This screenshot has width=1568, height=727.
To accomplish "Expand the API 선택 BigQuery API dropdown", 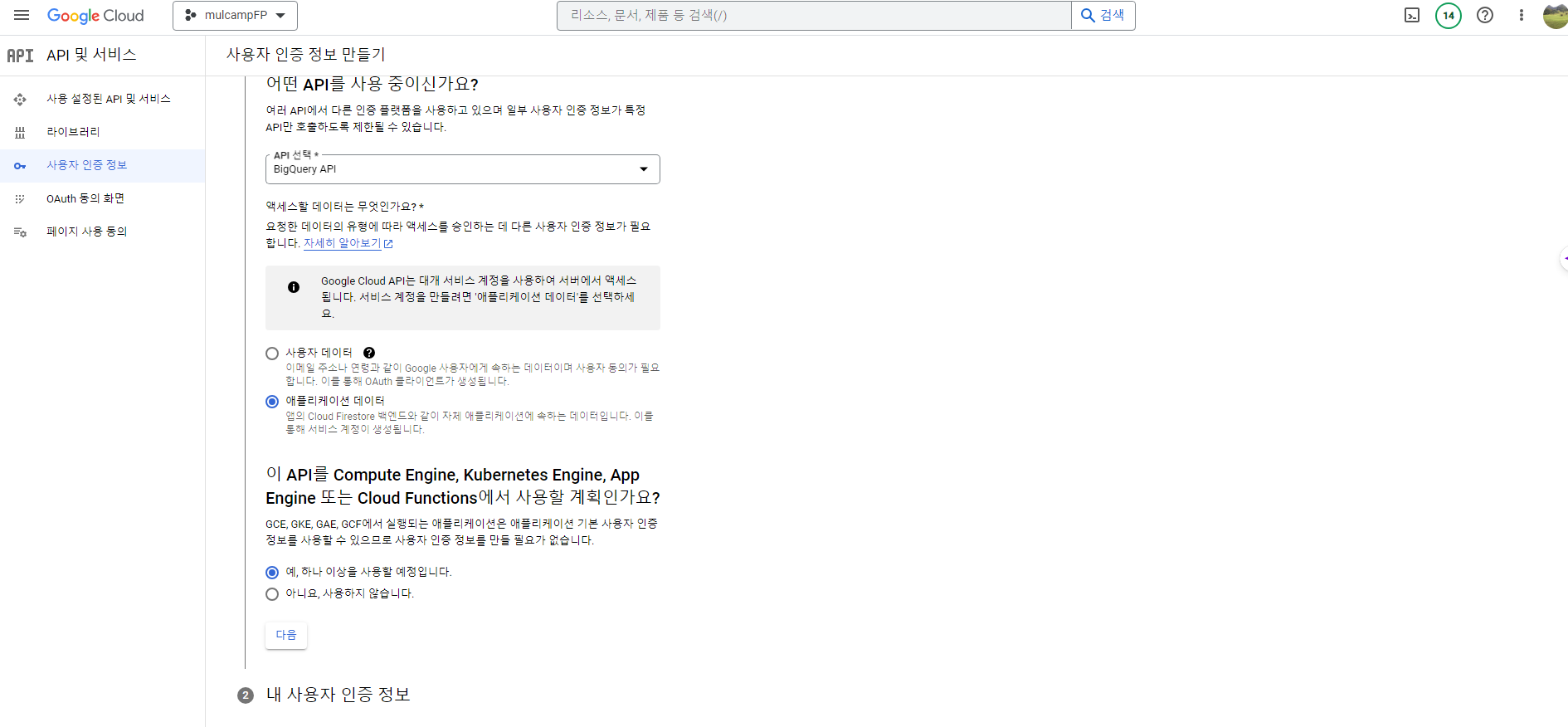I will tap(463, 169).
